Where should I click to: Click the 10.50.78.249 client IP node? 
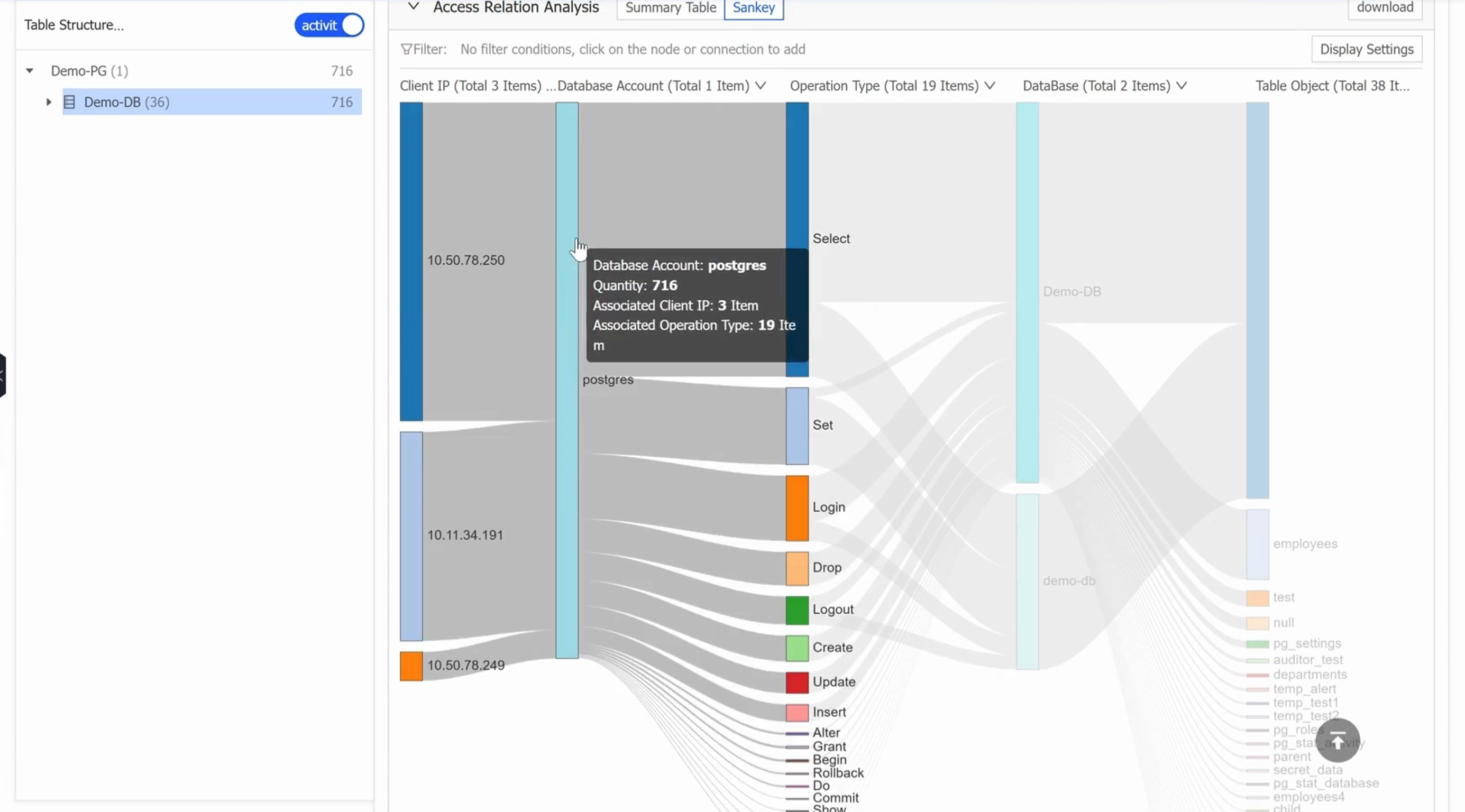pyautogui.click(x=411, y=667)
